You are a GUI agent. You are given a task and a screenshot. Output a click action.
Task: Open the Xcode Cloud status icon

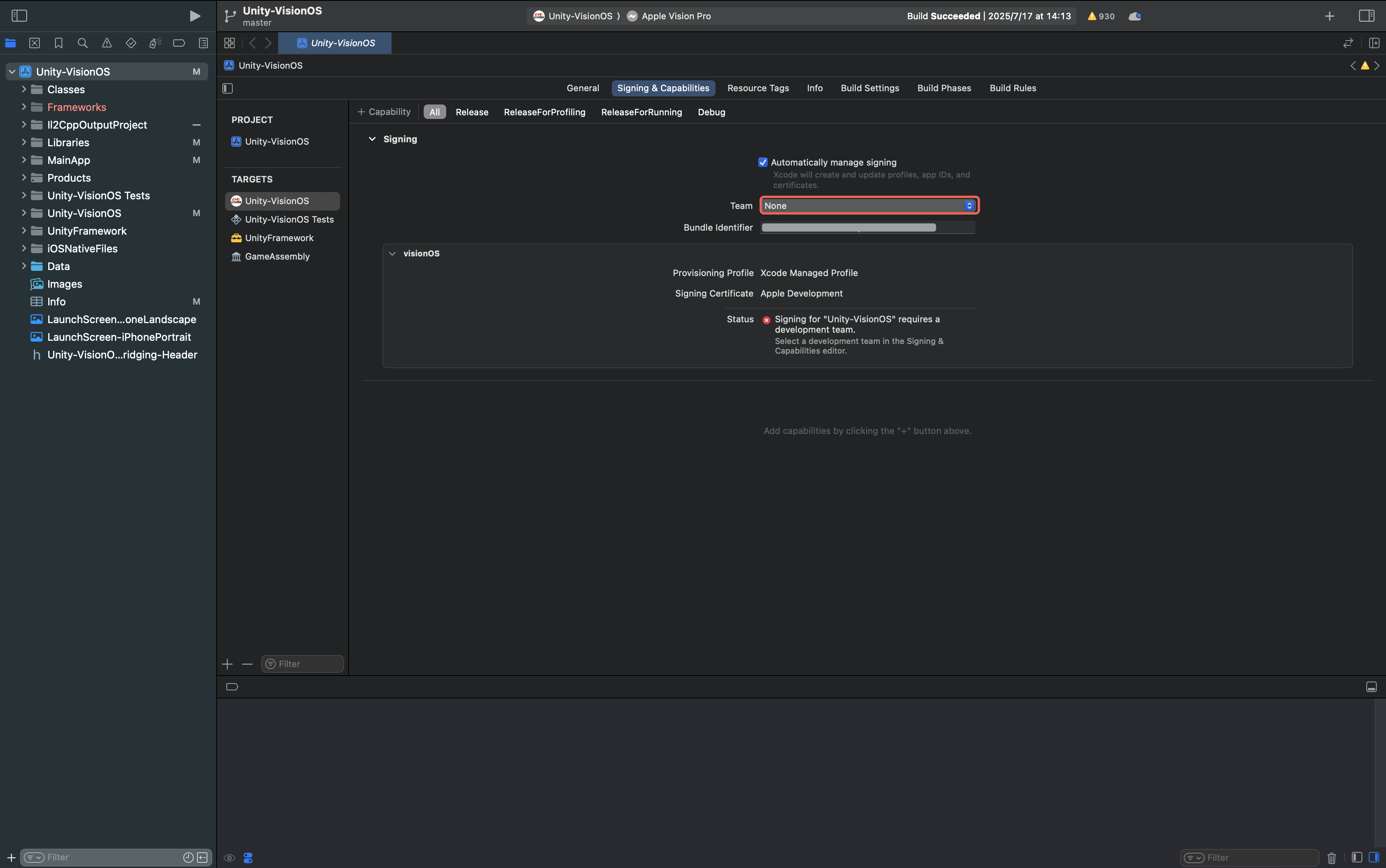1134,16
